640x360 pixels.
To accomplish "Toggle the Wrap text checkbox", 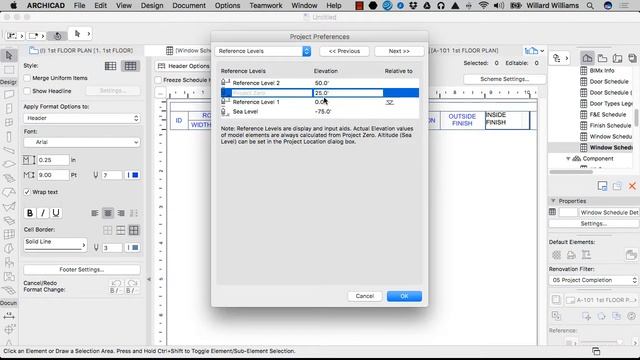I will click(x=27, y=192).
